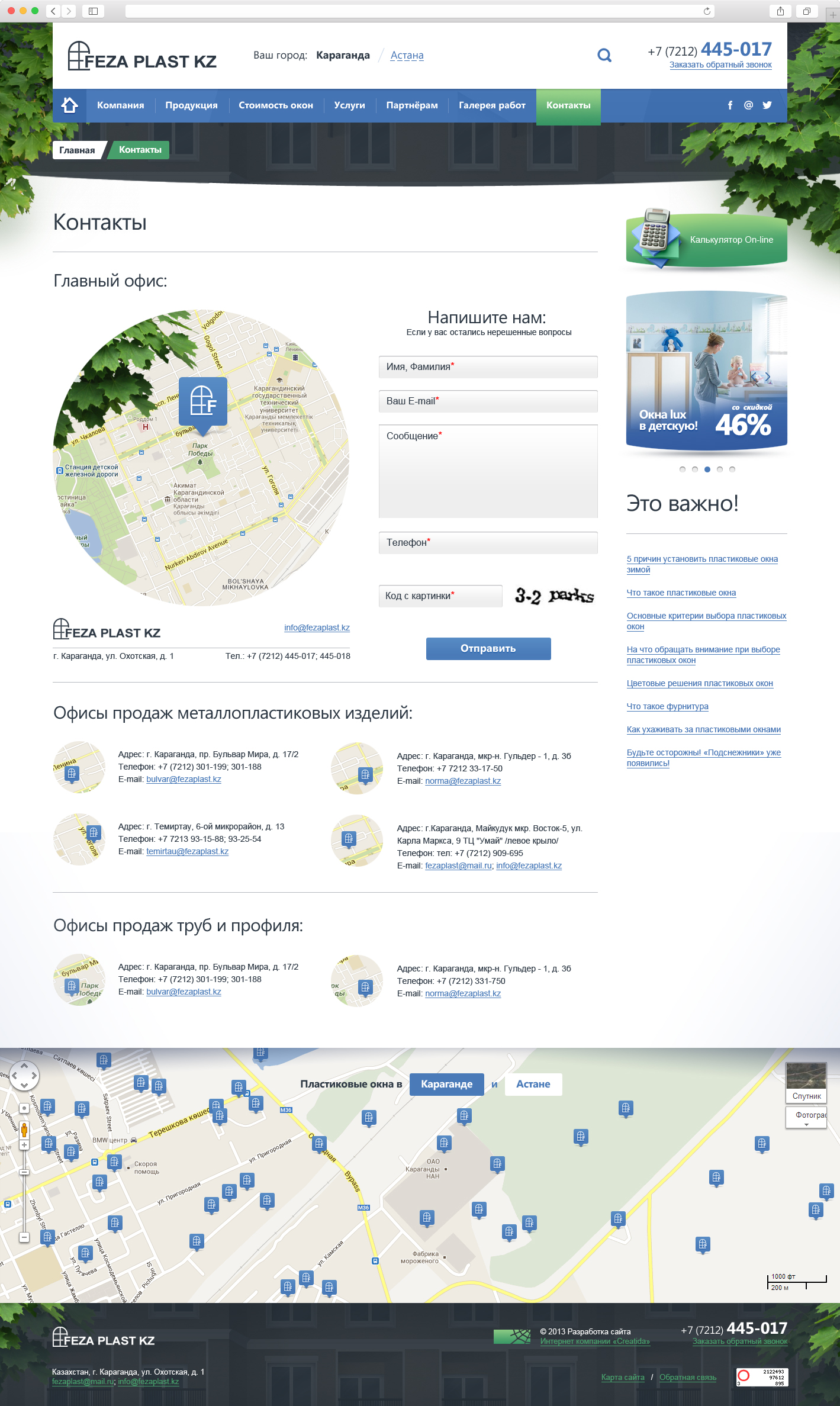Open link Что такое фурнитура
Viewport: 840px width, 1406px height.
668,706
